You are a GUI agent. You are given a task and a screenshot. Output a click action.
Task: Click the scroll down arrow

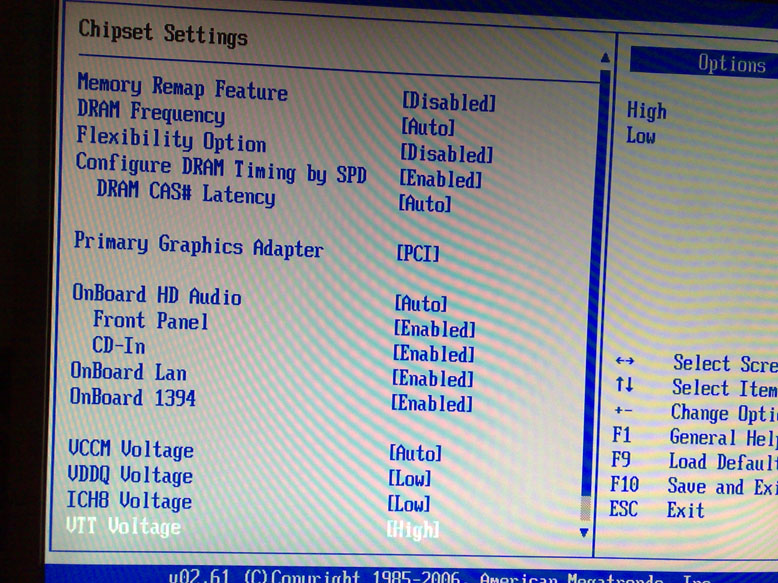click(x=584, y=533)
